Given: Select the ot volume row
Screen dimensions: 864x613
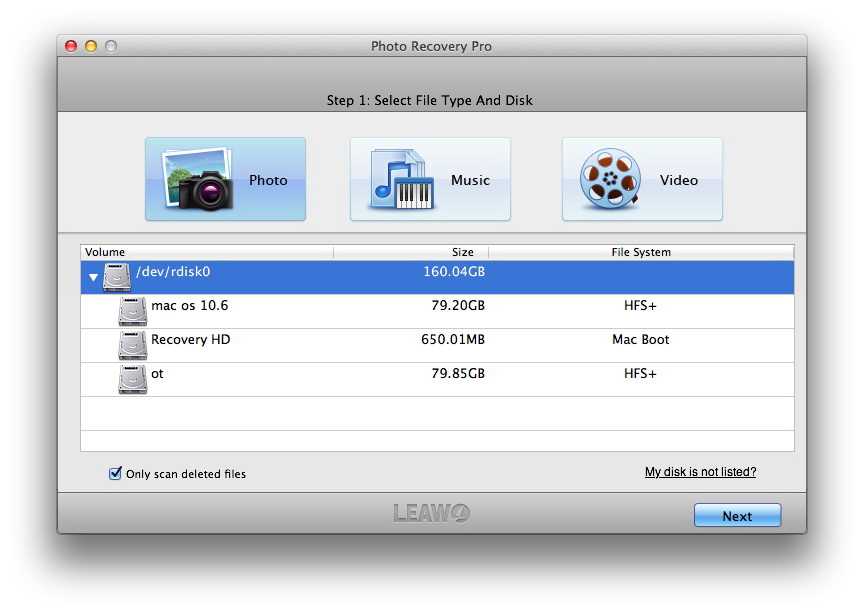Looking at the screenshot, I should pyautogui.click(x=438, y=380).
